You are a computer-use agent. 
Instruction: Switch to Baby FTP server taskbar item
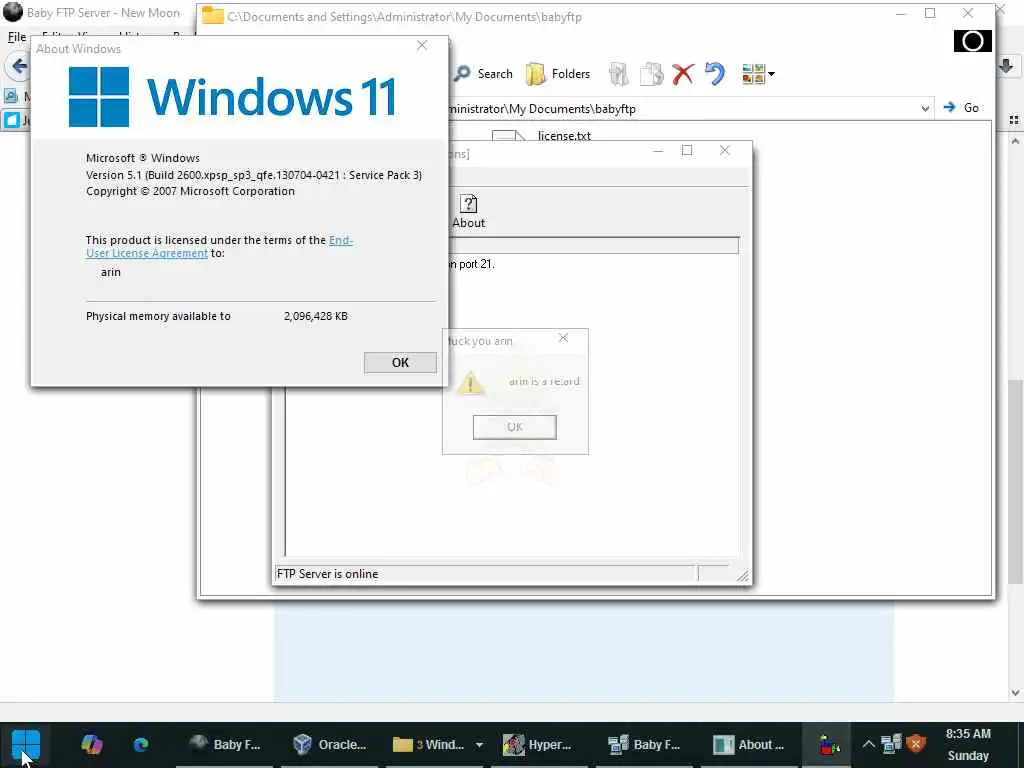[644, 744]
